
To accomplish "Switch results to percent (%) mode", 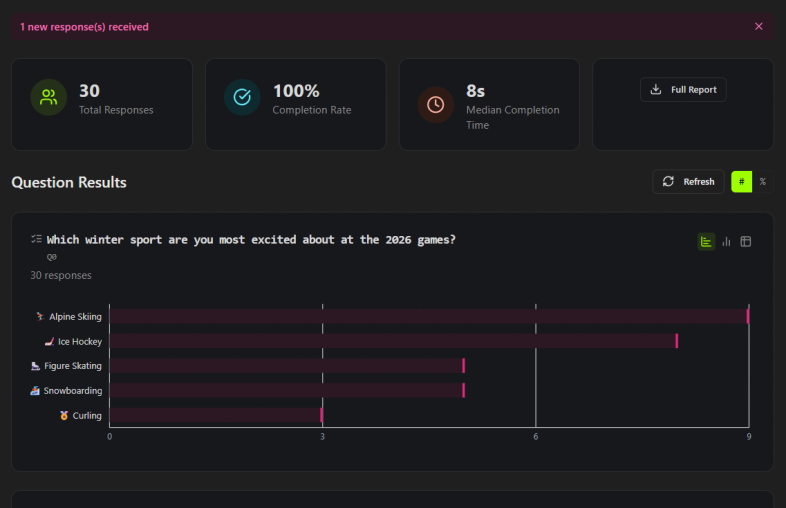I will coord(762,182).
